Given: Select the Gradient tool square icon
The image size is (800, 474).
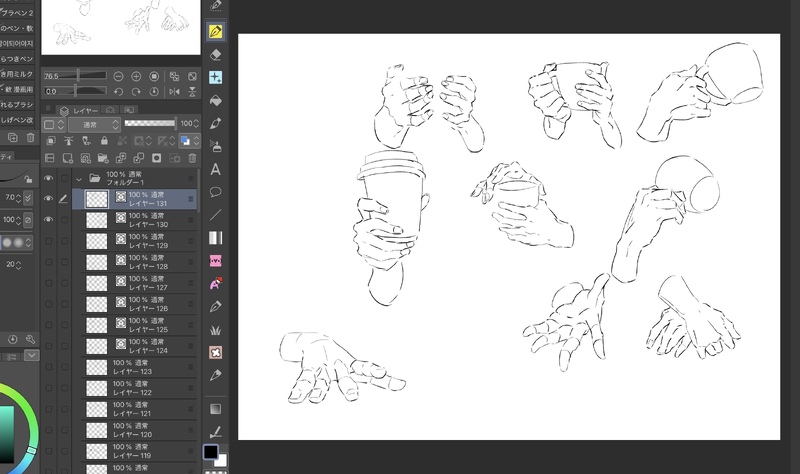Looking at the screenshot, I should click(215, 409).
